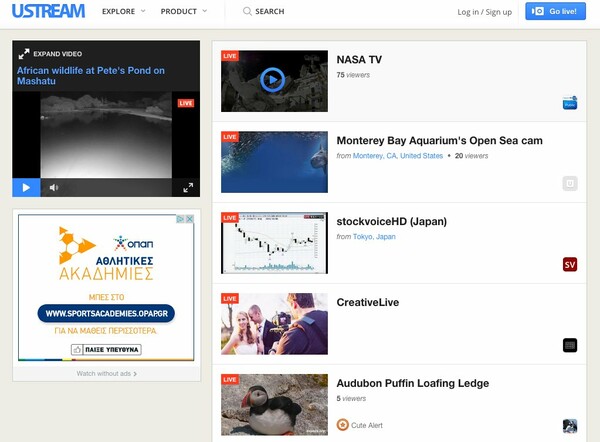Open the NASA TV channel title

[x=359, y=60]
